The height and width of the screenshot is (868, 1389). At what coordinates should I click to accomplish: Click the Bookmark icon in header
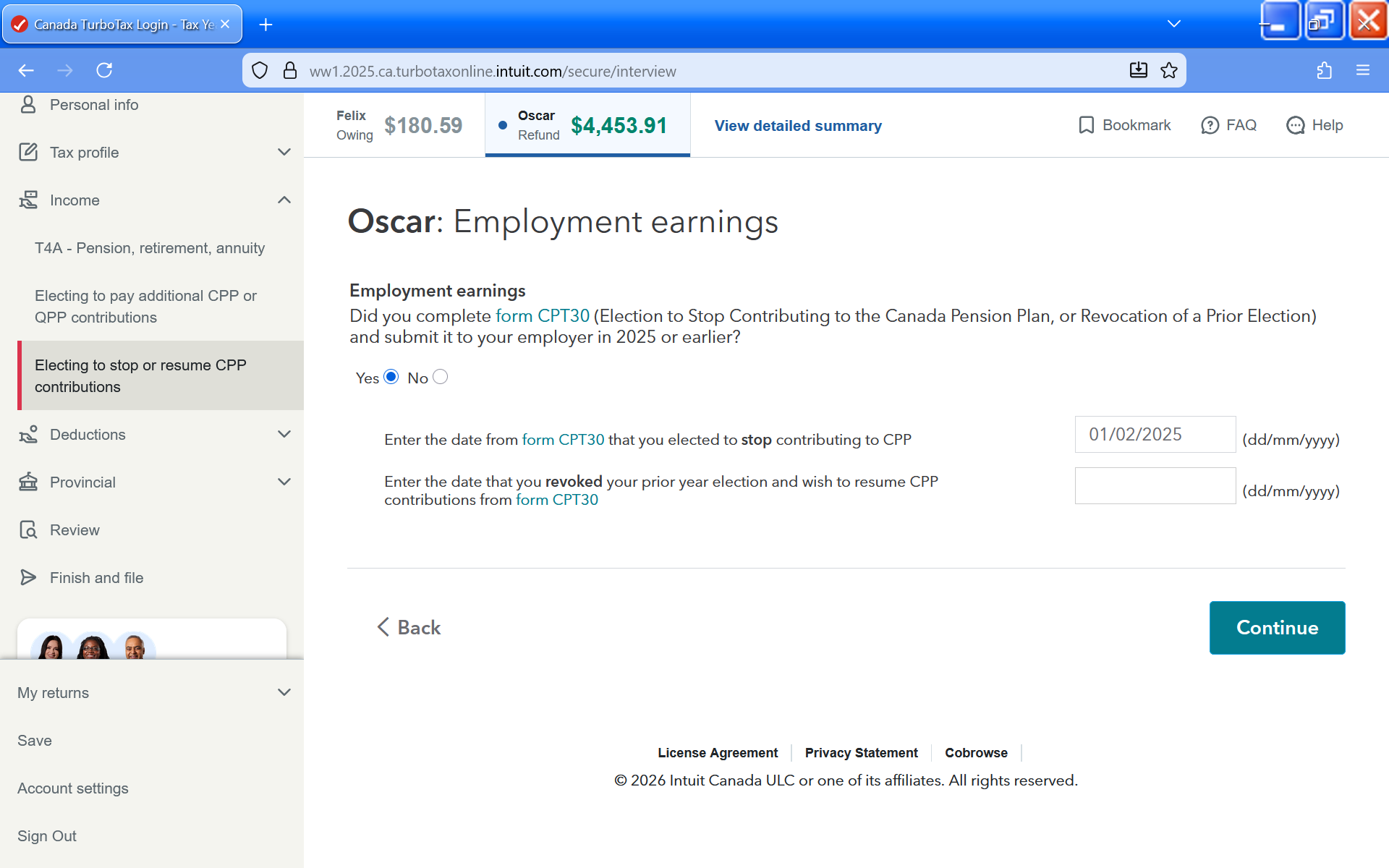click(x=1086, y=125)
